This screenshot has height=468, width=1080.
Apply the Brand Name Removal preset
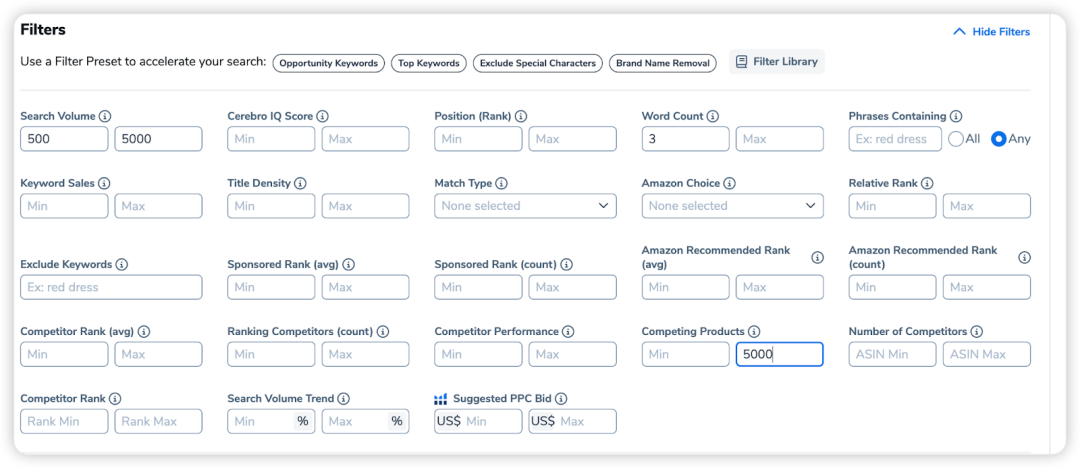[x=663, y=63]
